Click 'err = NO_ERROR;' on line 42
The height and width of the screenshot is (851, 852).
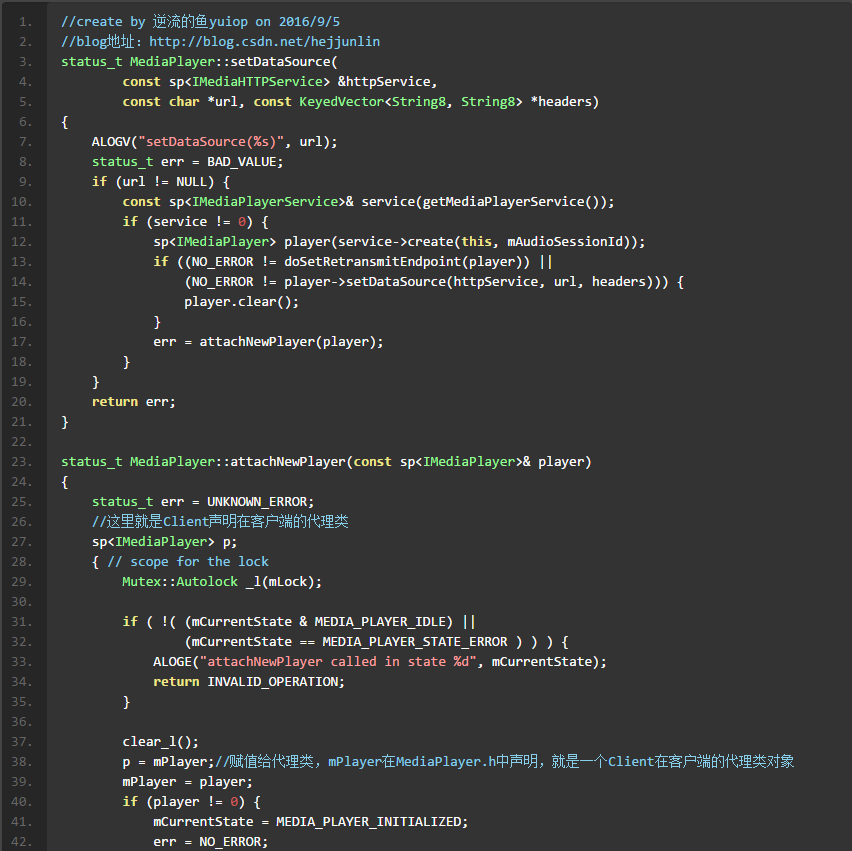(x=211, y=842)
